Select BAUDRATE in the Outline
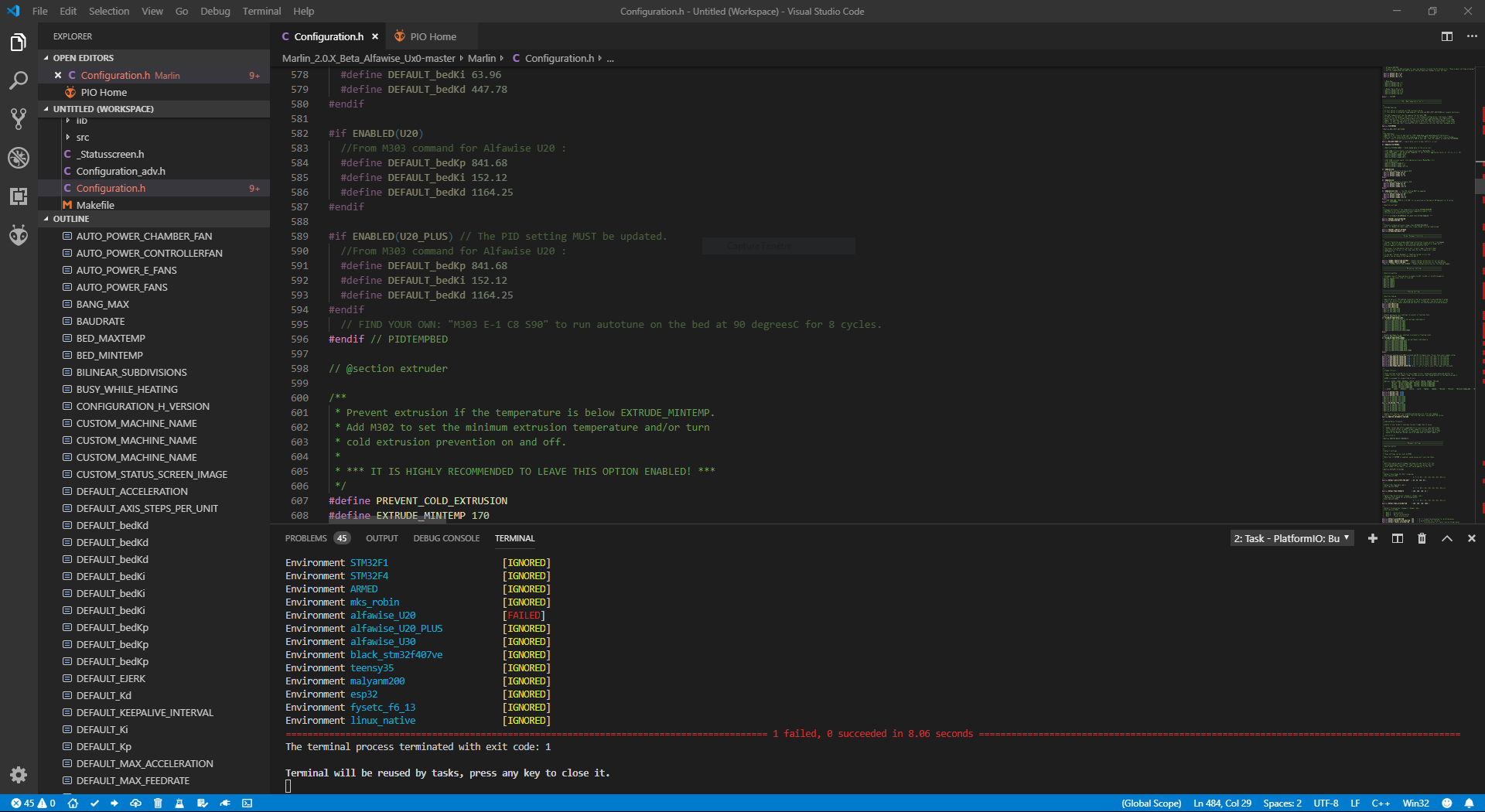This screenshot has height=812, width=1485. click(101, 321)
